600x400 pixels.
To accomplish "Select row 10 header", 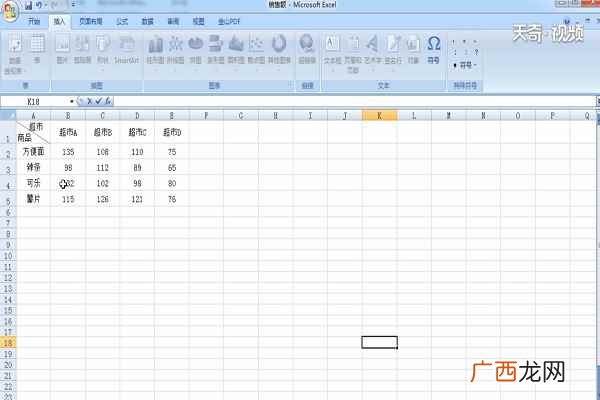I will 8,255.
